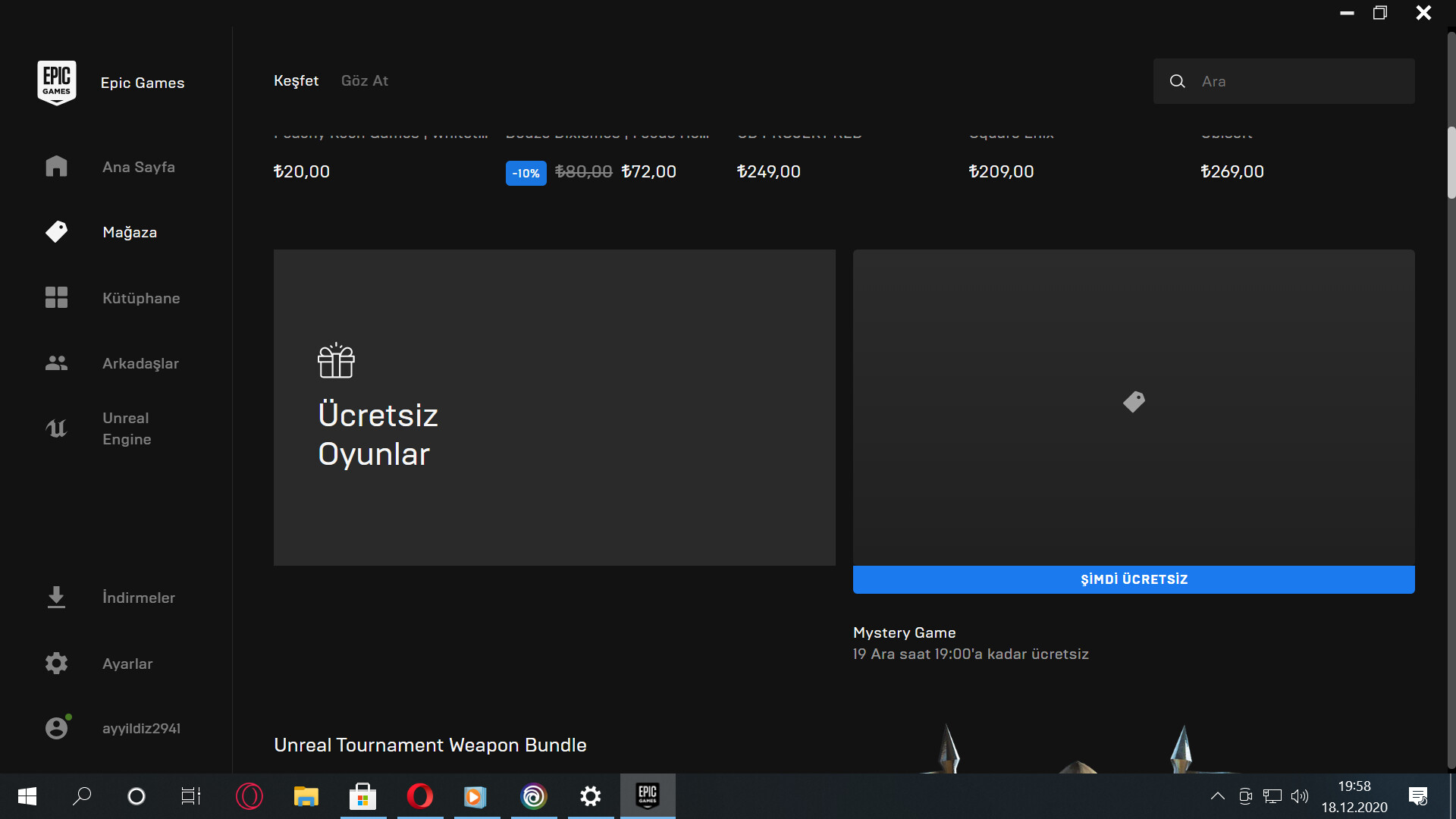This screenshot has width=1456, height=819.
Task: Open the Unreal Engine sidebar label
Action: (x=127, y=428)
